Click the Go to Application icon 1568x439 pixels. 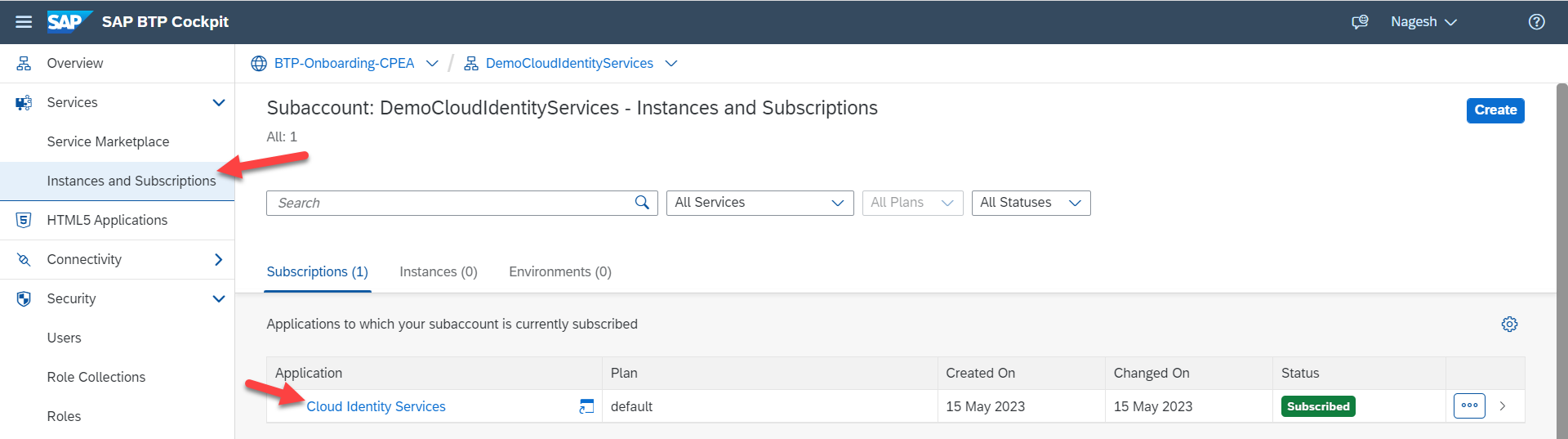click(586, 406)
